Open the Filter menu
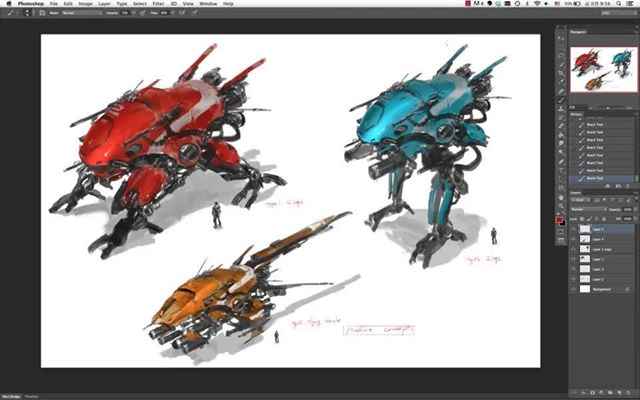 158,3
